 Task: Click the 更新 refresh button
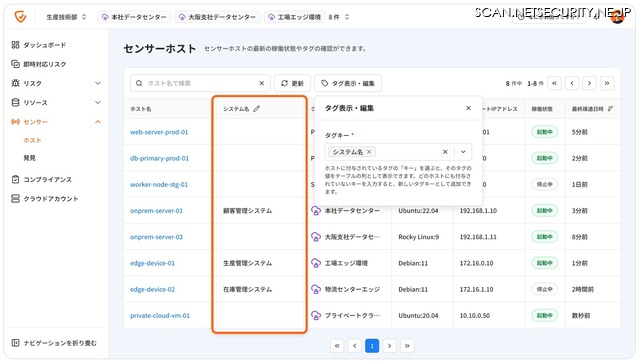click(292, 83)
